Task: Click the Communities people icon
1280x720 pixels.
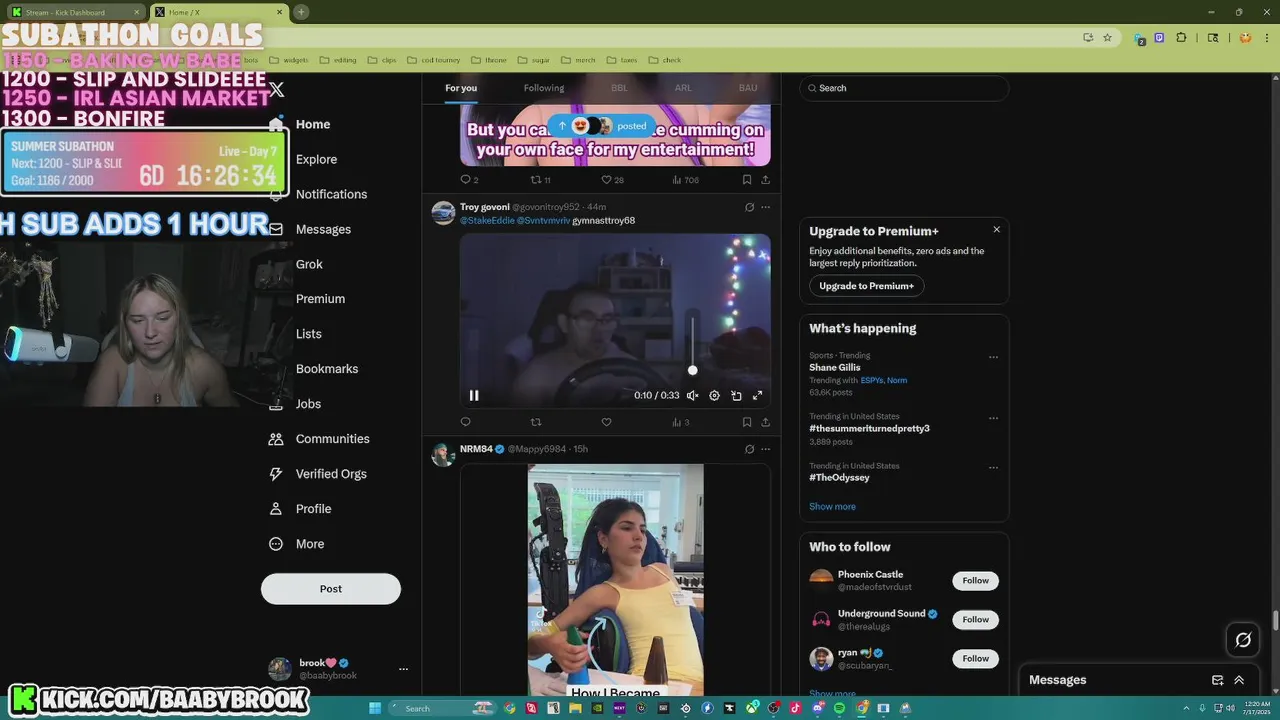Action: click(x=276, y=439)
